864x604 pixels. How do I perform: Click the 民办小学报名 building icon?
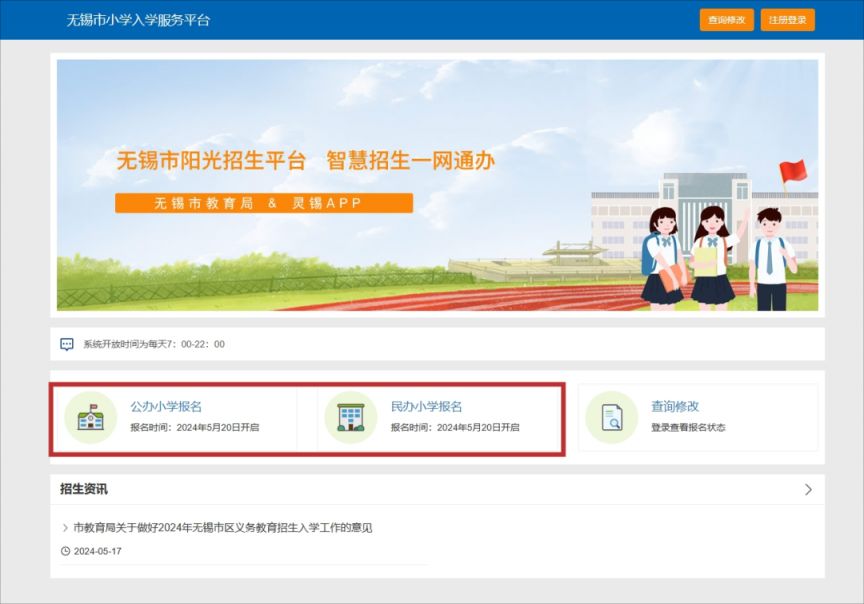click(351, 418)
